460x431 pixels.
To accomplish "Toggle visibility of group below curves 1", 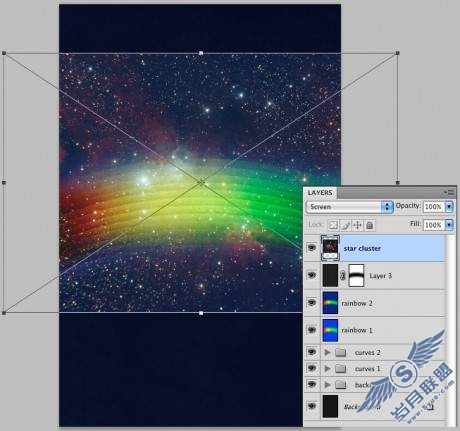I will pos(312,384).
